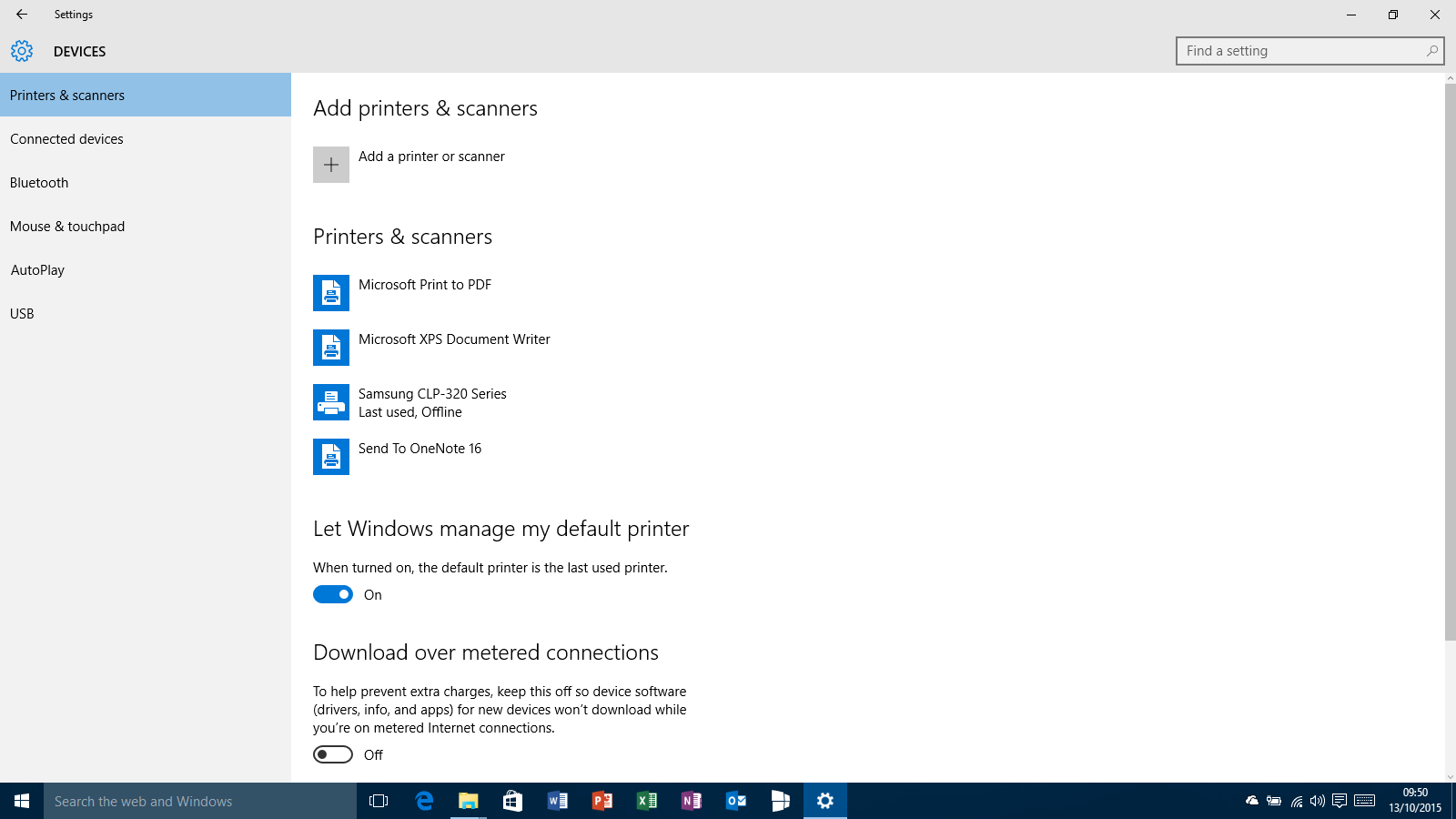
Task: Open the Windows Start menu
Action: [22, 801]
